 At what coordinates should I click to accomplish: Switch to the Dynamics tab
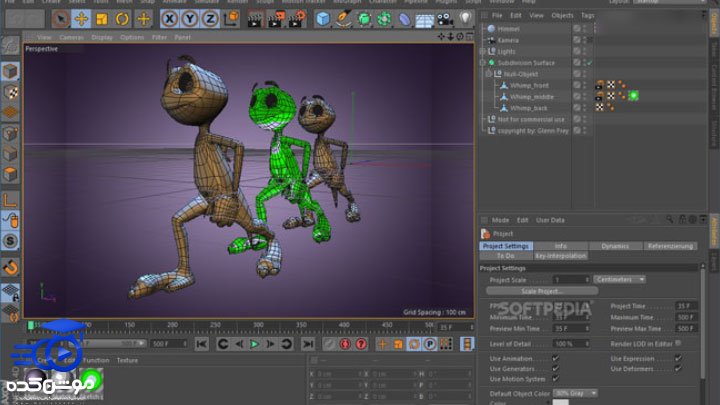(x=615, y=245)
